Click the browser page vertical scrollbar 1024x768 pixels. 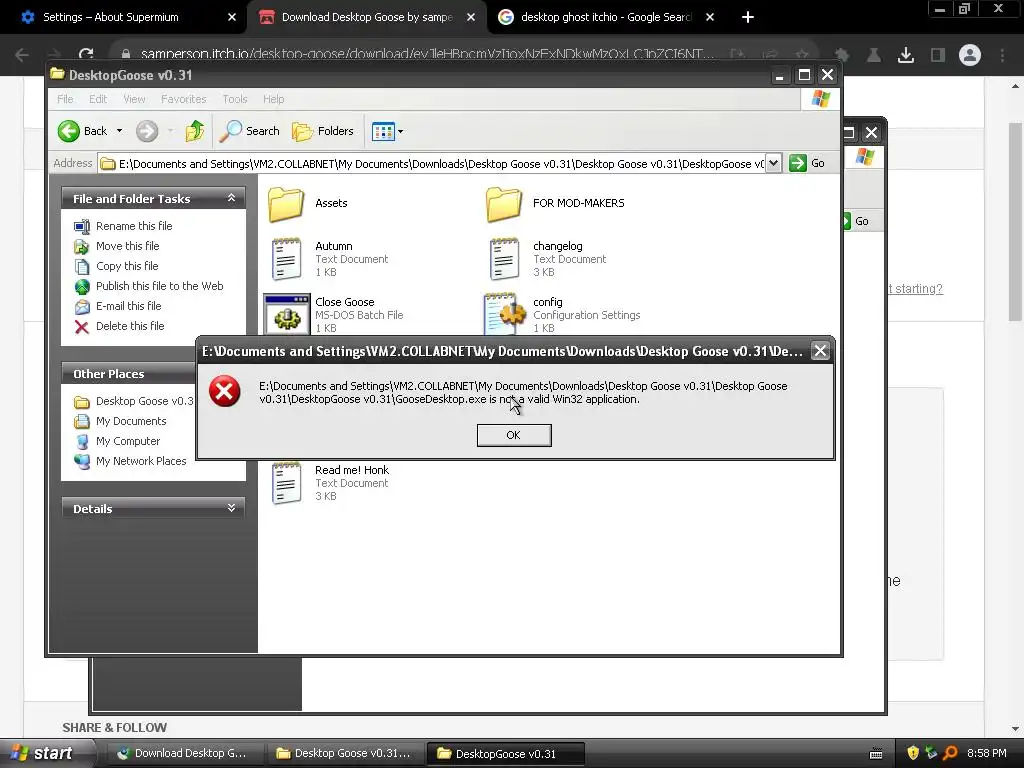click(1015, 222)
